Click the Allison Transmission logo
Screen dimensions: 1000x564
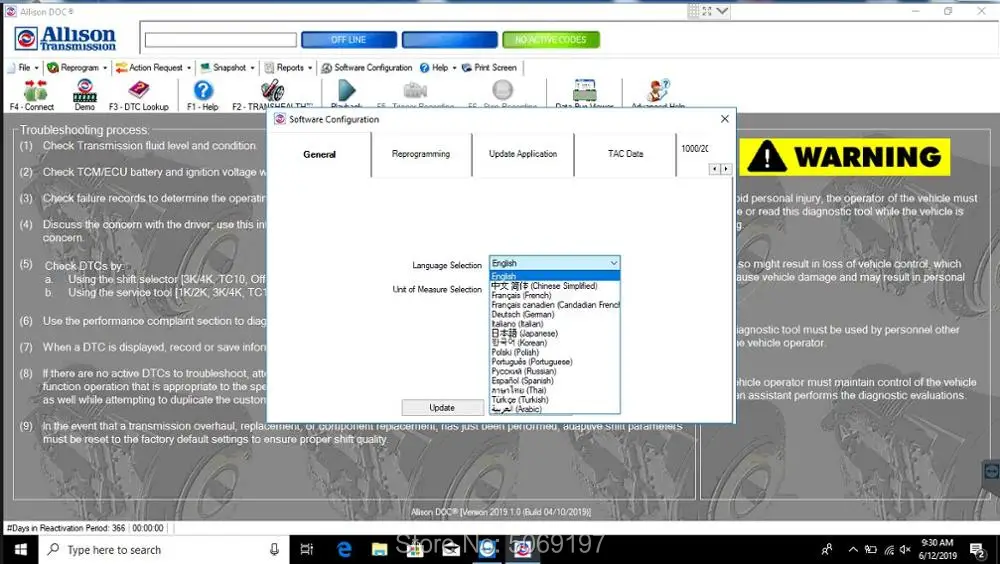[x=66, y=38]
